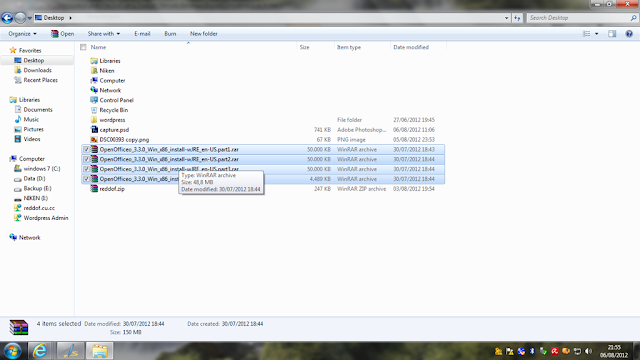Image resolution: width=640 pixels, height=360 pixels.
Task: Click the 4.489 KB size cell
Action: coord(320,179)
